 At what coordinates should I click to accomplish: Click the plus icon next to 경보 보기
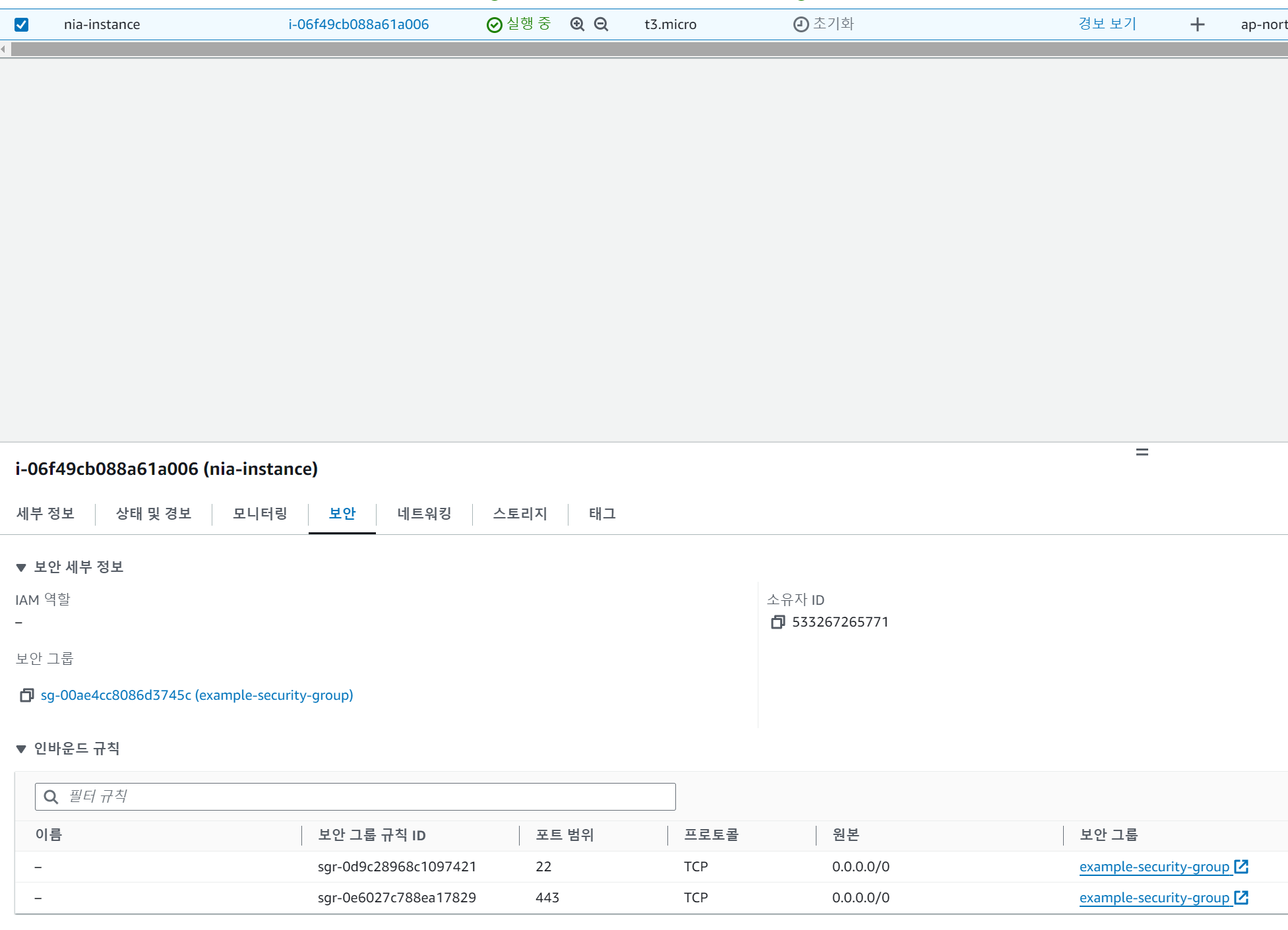point(1197,24)
